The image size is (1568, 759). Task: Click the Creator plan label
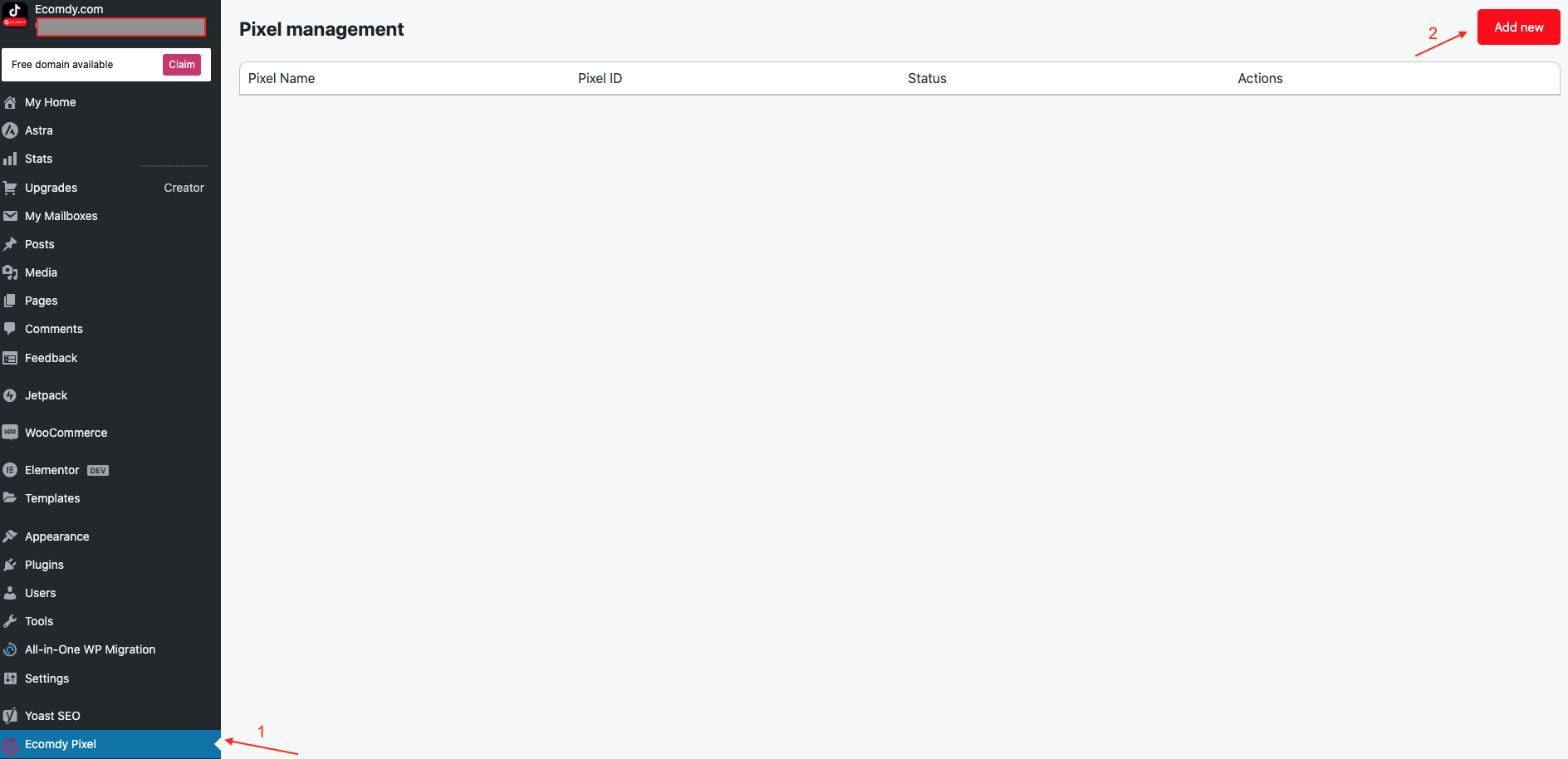click(184, 188)
